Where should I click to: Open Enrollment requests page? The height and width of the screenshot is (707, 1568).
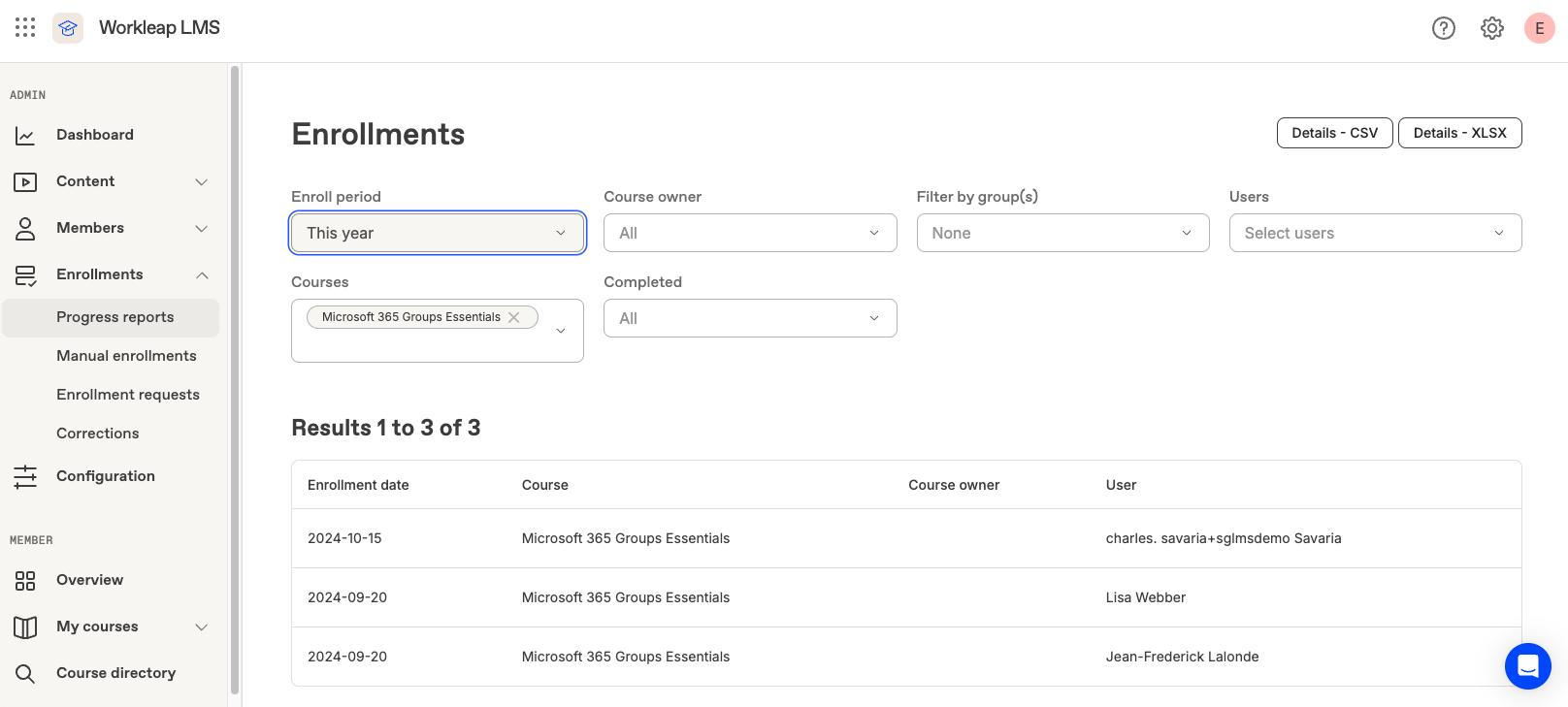pos(128,395)
